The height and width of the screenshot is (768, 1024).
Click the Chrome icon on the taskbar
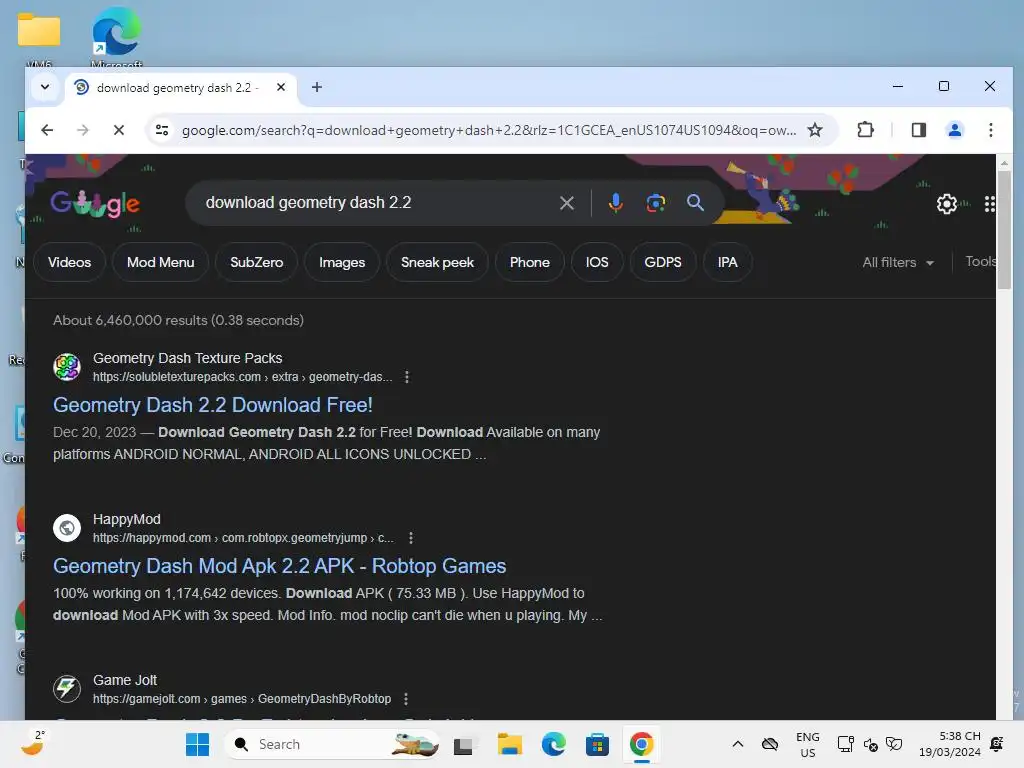pyautogui.click(x=641, y=744)
